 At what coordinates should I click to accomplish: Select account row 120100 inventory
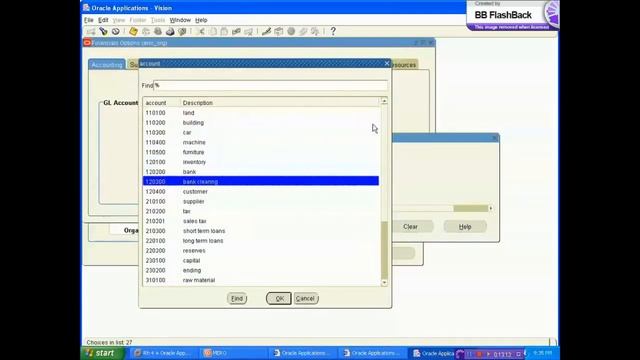(x=261, y=162)
